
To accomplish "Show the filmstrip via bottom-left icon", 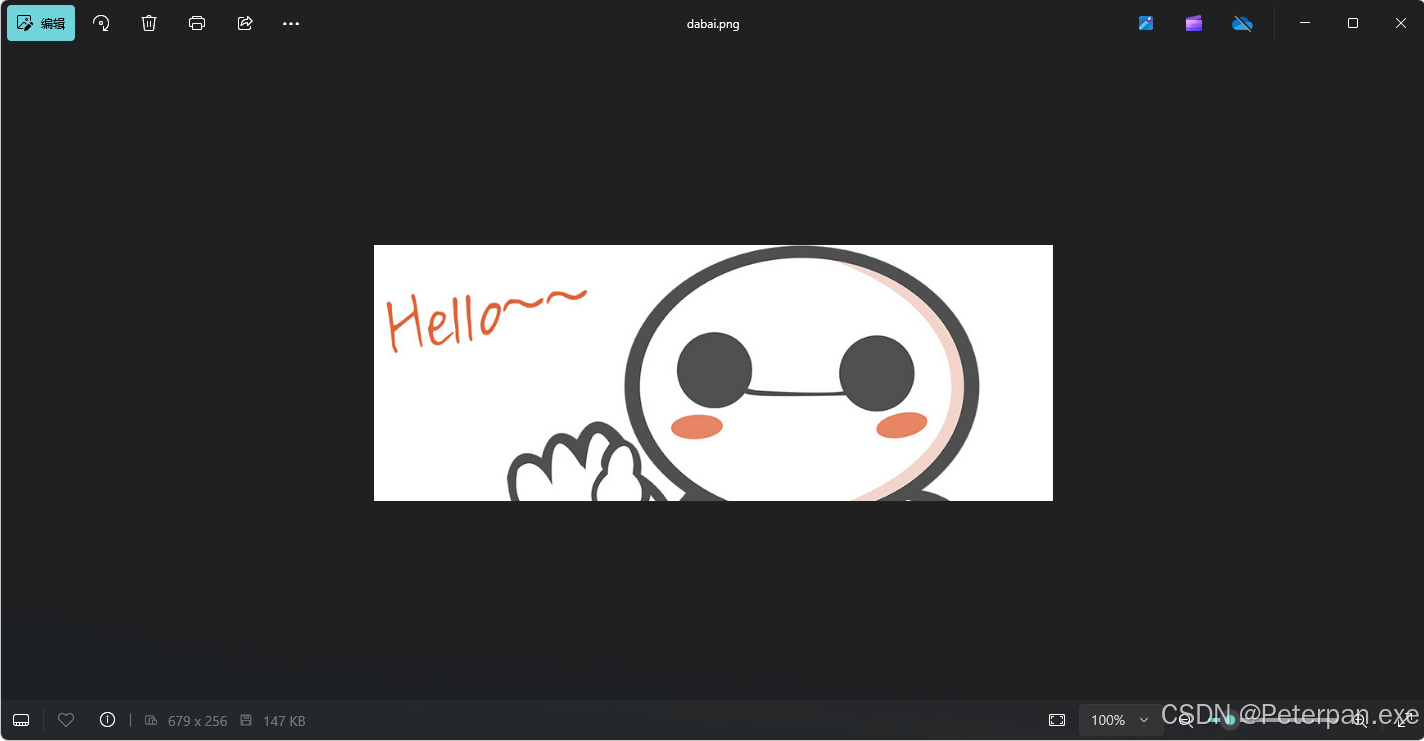I will 21,720.
